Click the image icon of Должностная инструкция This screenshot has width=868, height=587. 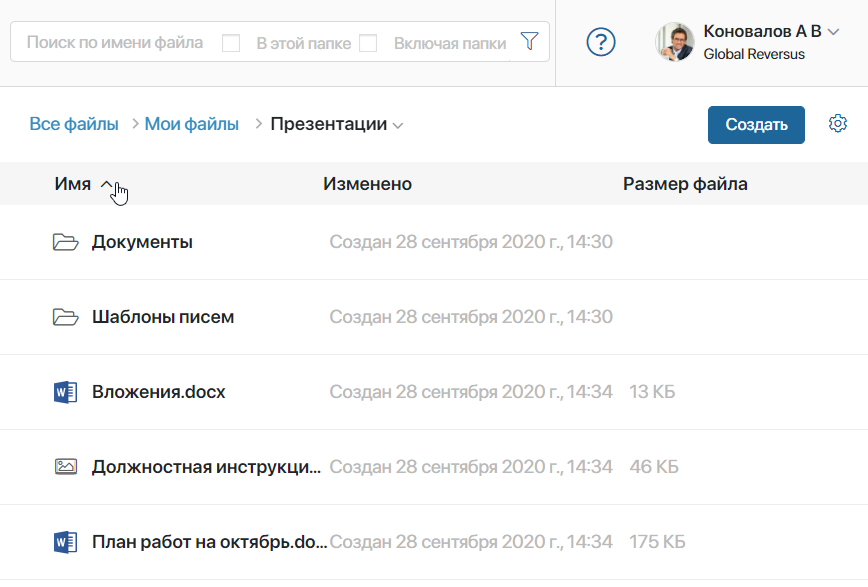[65, 467]
